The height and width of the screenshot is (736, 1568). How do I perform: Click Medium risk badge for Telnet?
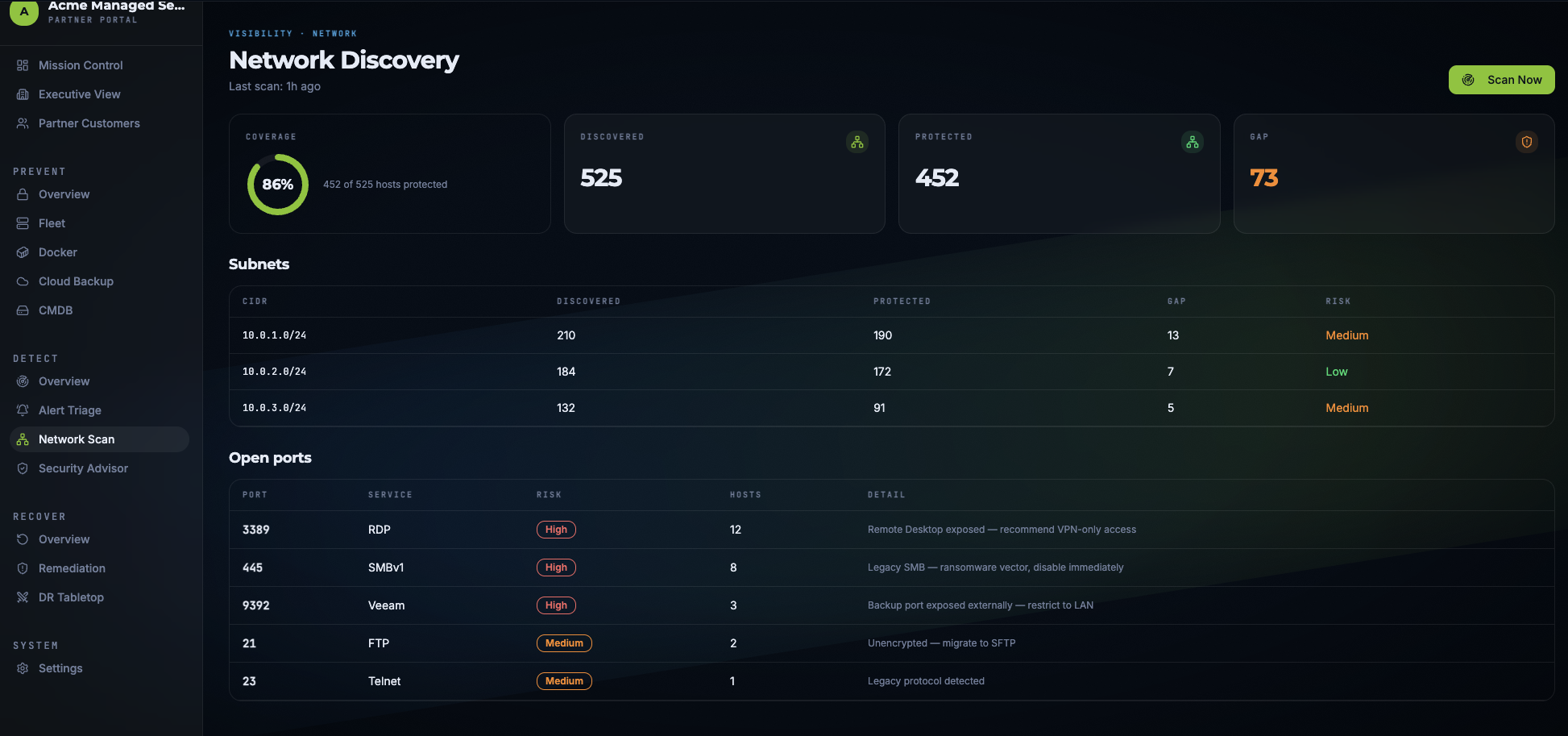564,681
